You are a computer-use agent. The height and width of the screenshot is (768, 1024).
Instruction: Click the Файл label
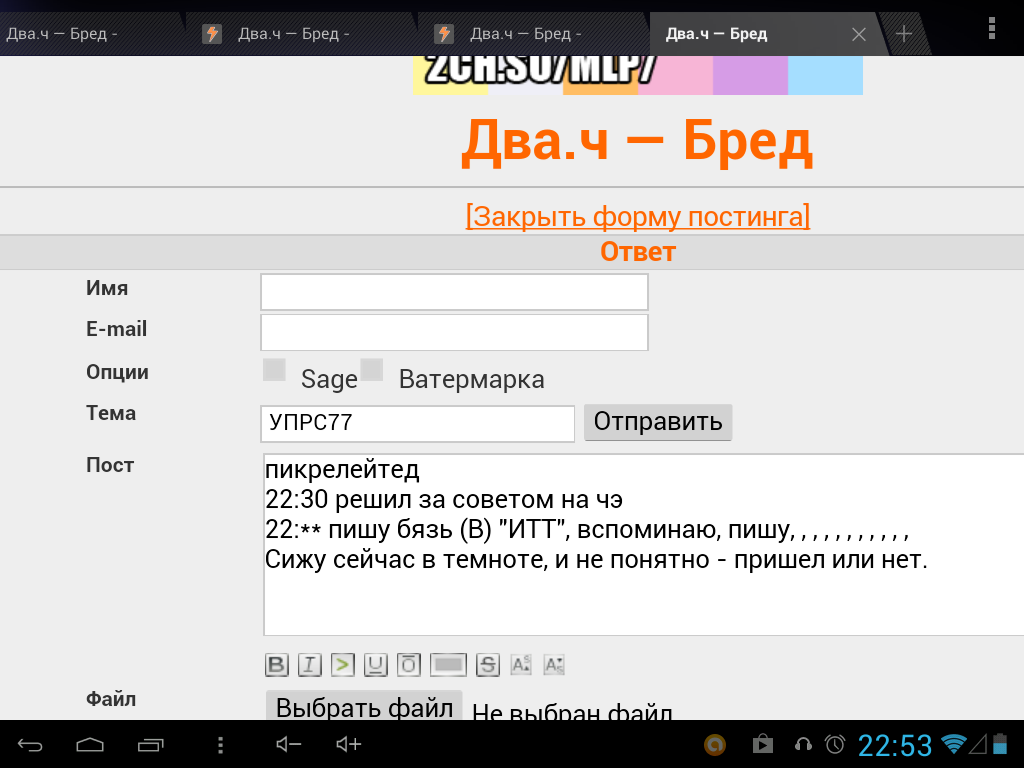pyautogui.click(x=111, y=699)
